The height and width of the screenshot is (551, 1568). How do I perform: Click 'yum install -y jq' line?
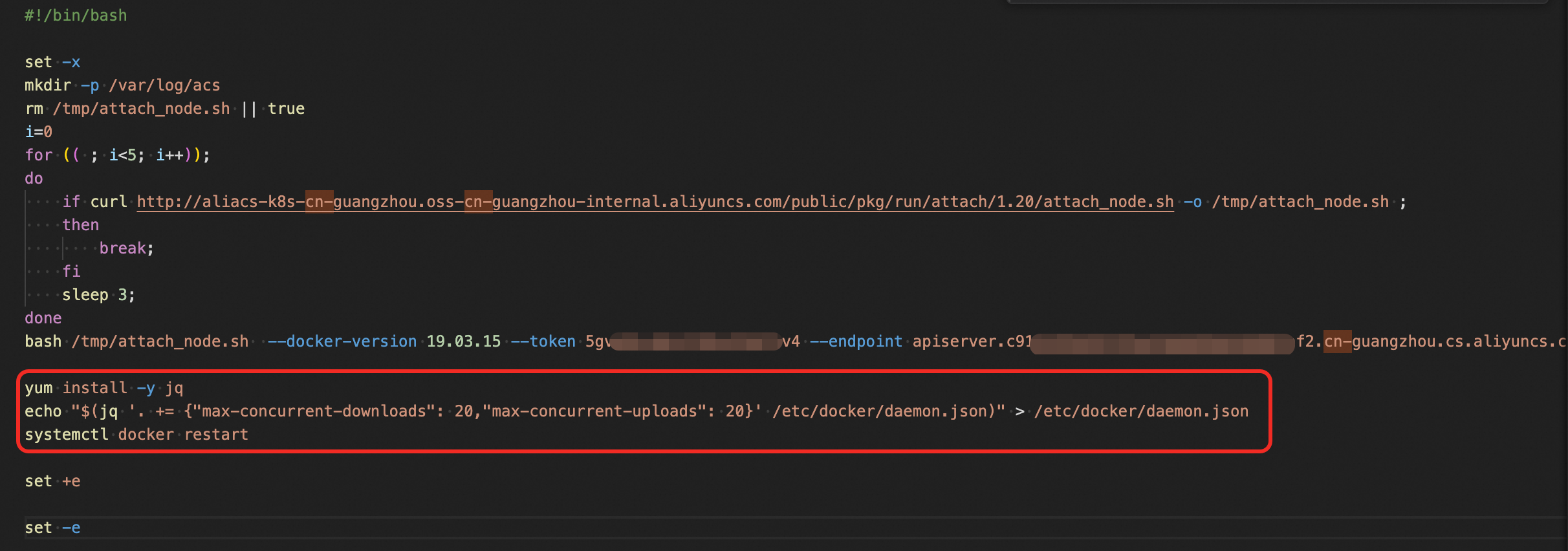tap(104, 388)
